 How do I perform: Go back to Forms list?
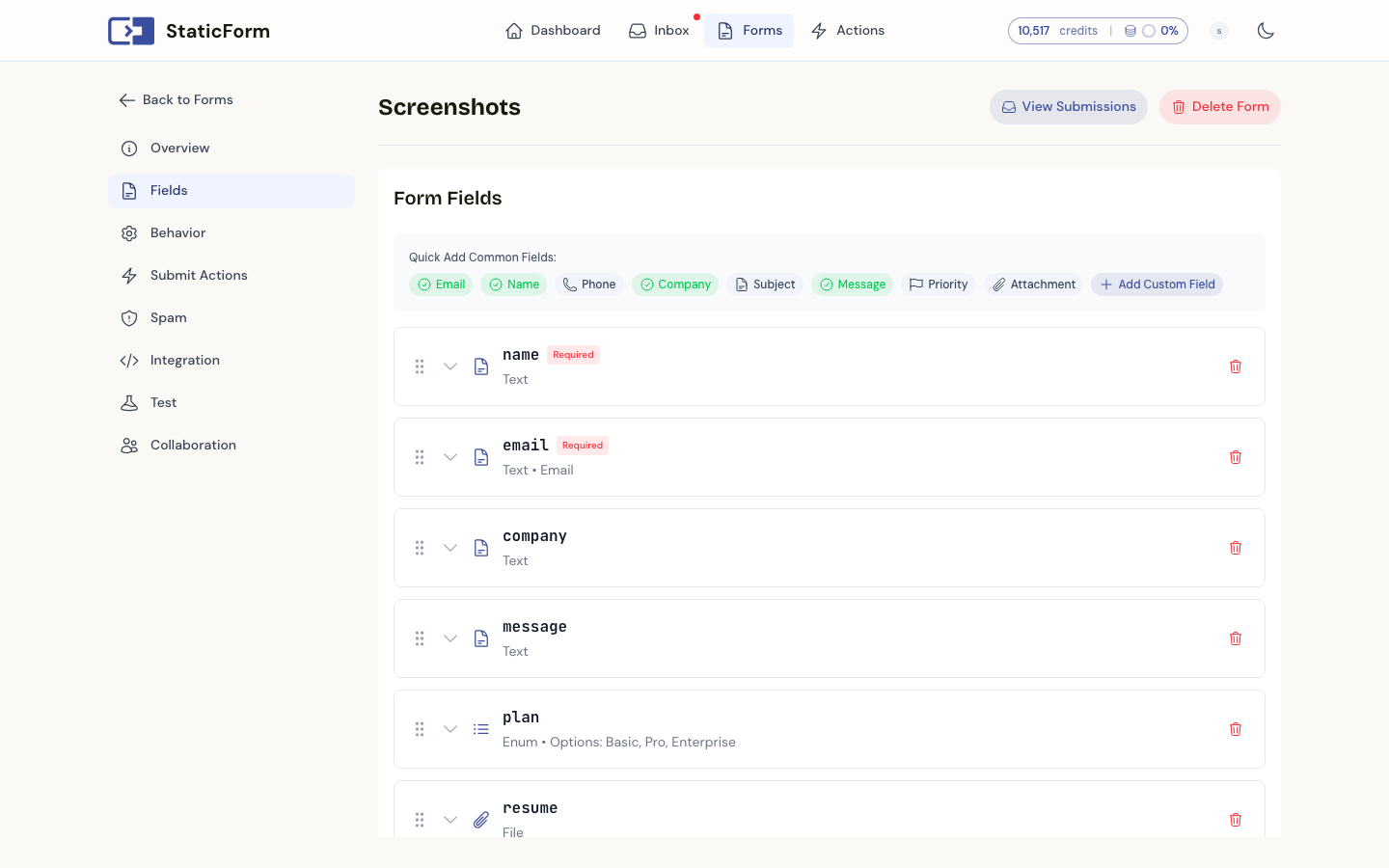177,100
